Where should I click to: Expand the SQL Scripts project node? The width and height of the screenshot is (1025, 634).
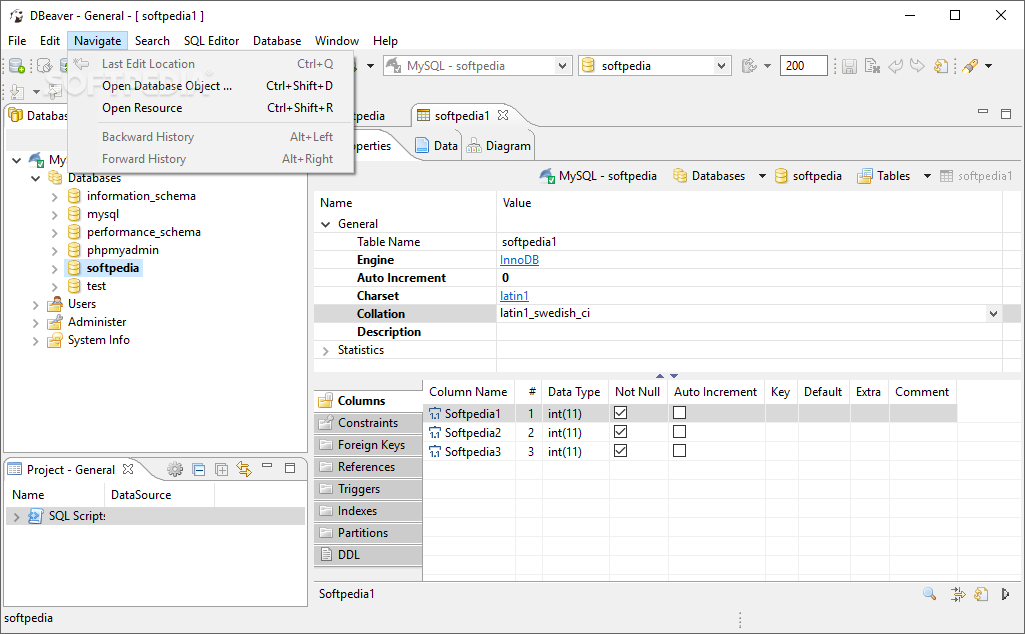pos(16,516)
